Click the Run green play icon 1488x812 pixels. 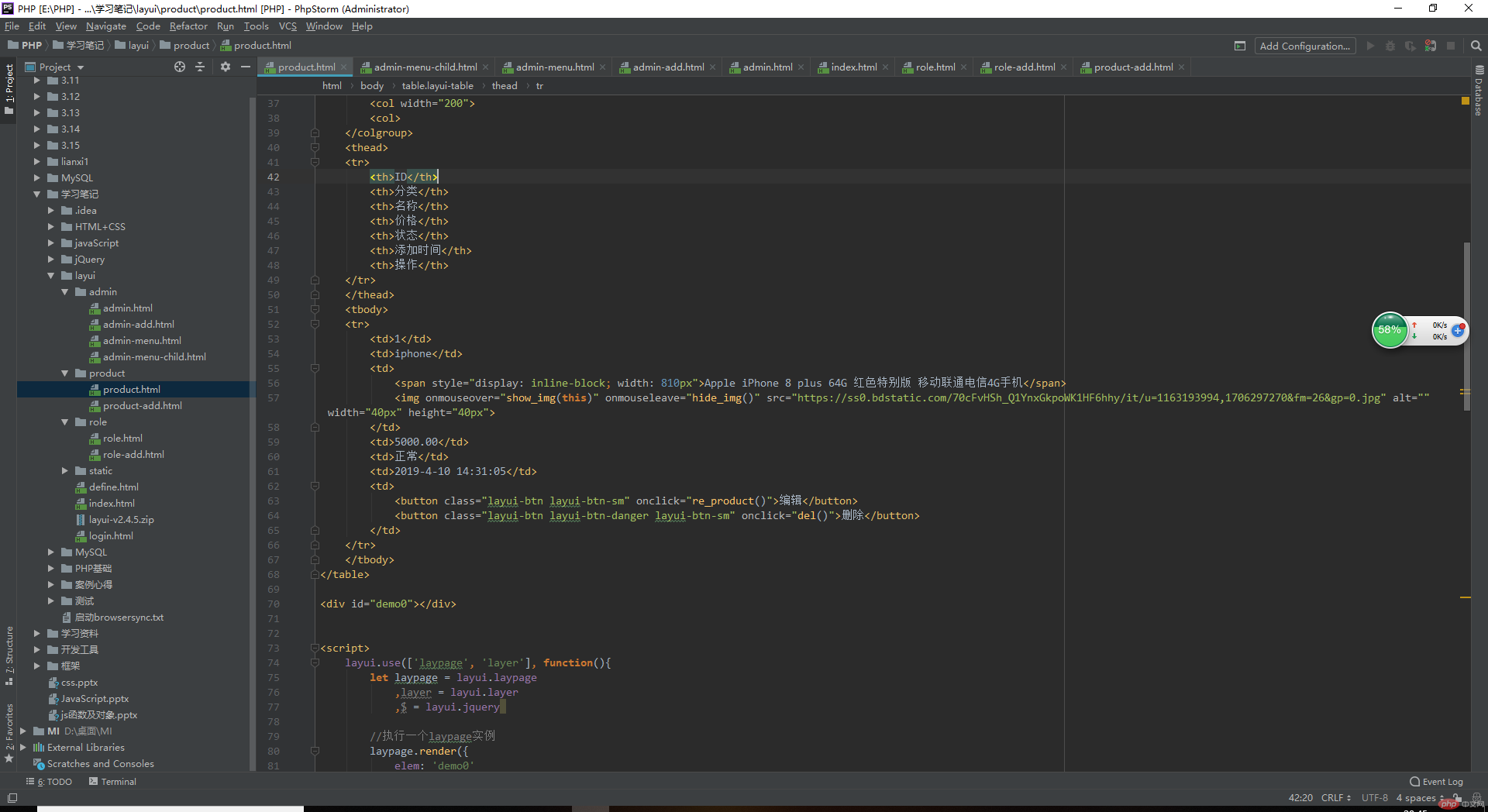[x=1370, y=46]
